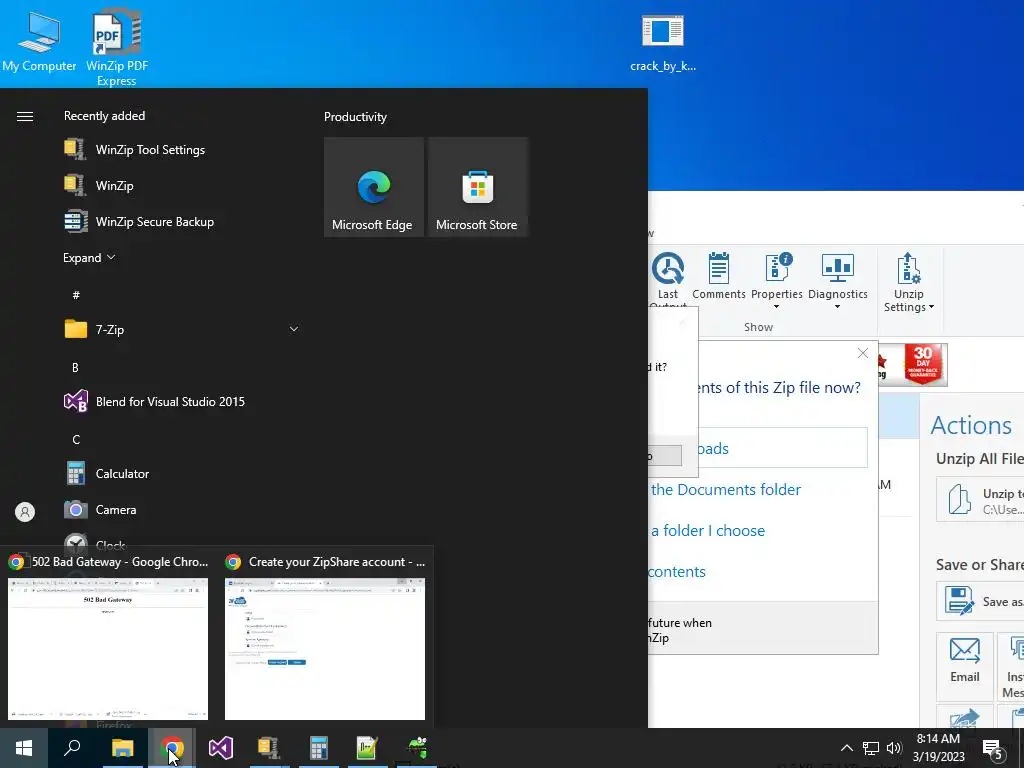This screenshot has width=1024, height=768.
Task: Click Comments in WinZip ribbon
Action: click(719, 276)
